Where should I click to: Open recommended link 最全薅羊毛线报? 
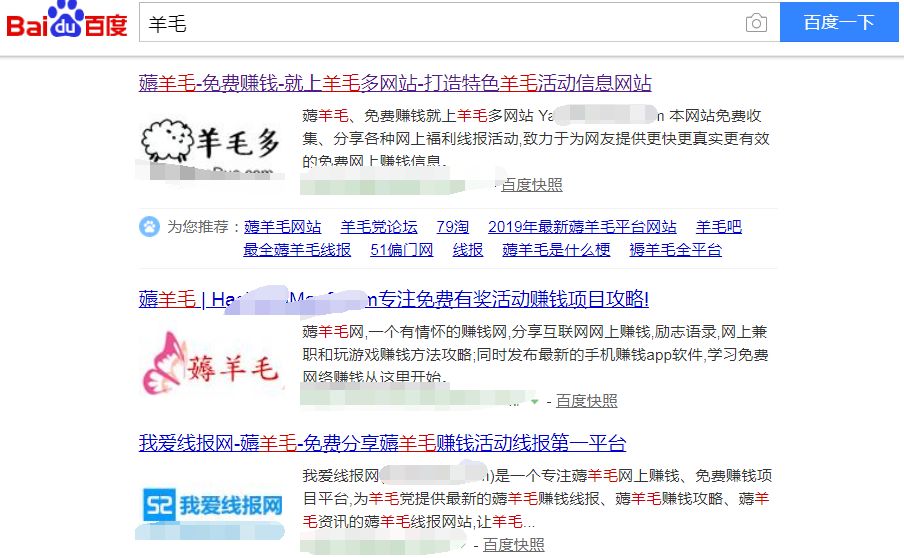(297, 250)
